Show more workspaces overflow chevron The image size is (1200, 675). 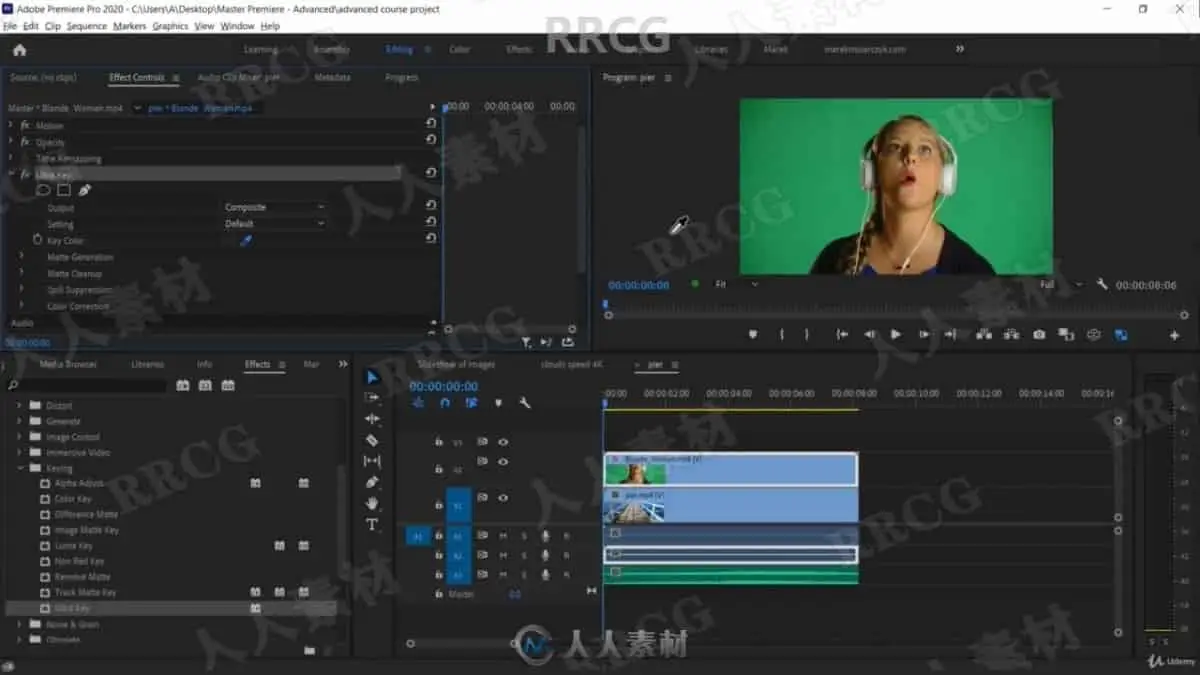click(x=960, y=48)
